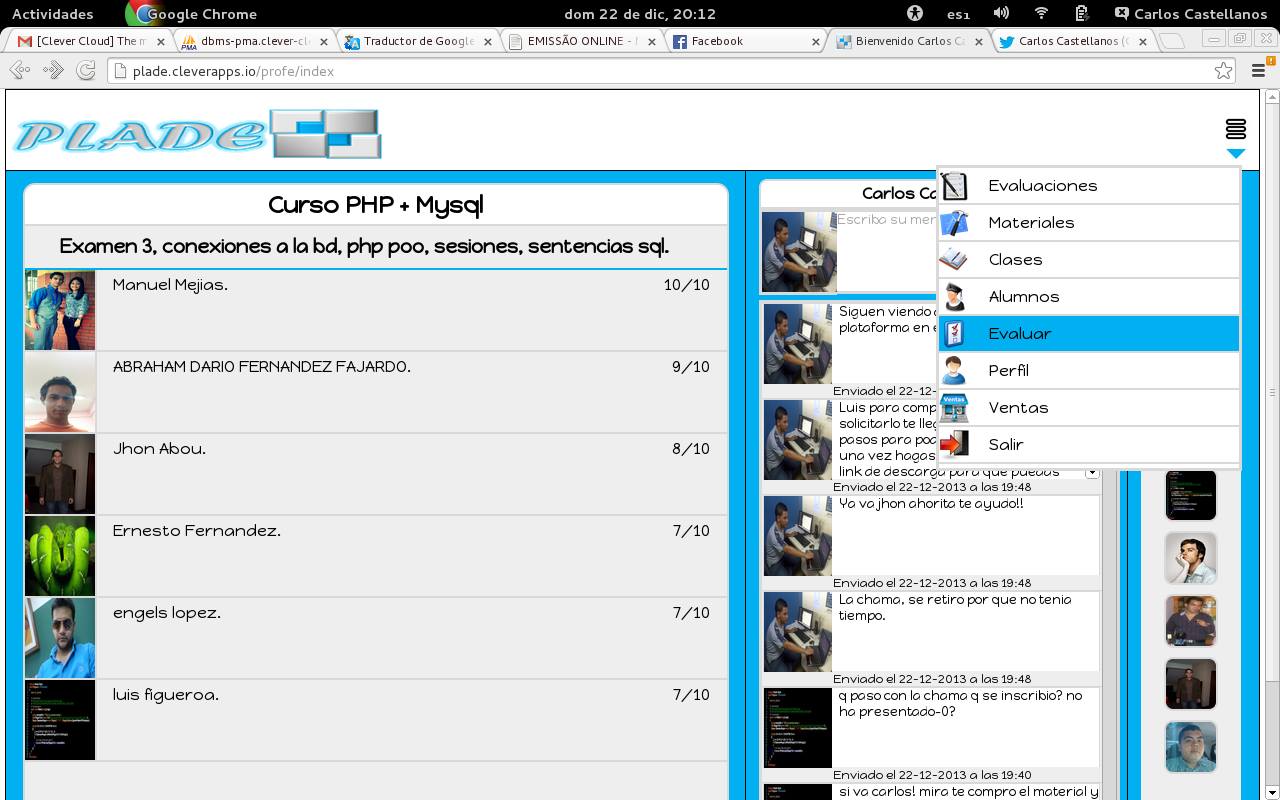Click the name Manuel Mejias.
The width and height of the screenshot is (1280, 800).
pos(170,285)
